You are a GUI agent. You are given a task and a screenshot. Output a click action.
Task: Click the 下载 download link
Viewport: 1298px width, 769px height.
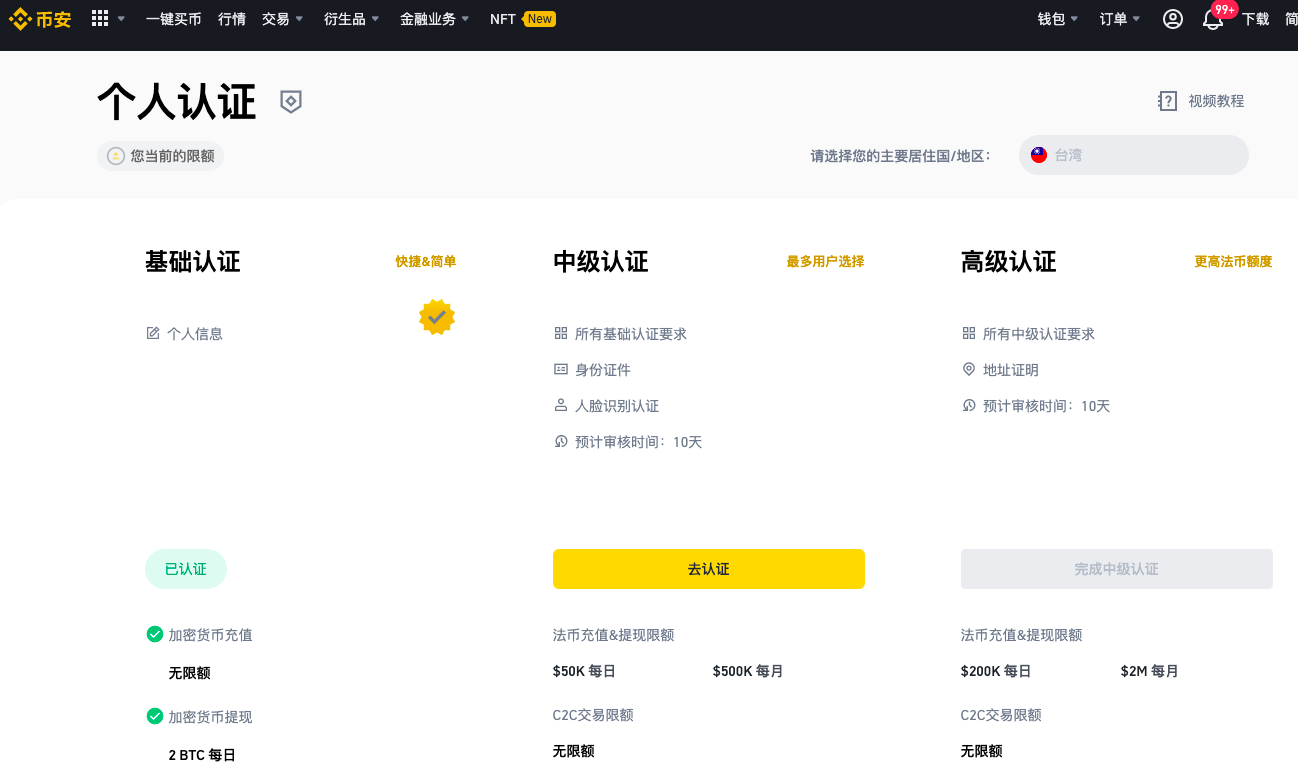(x=1256, y=19)
